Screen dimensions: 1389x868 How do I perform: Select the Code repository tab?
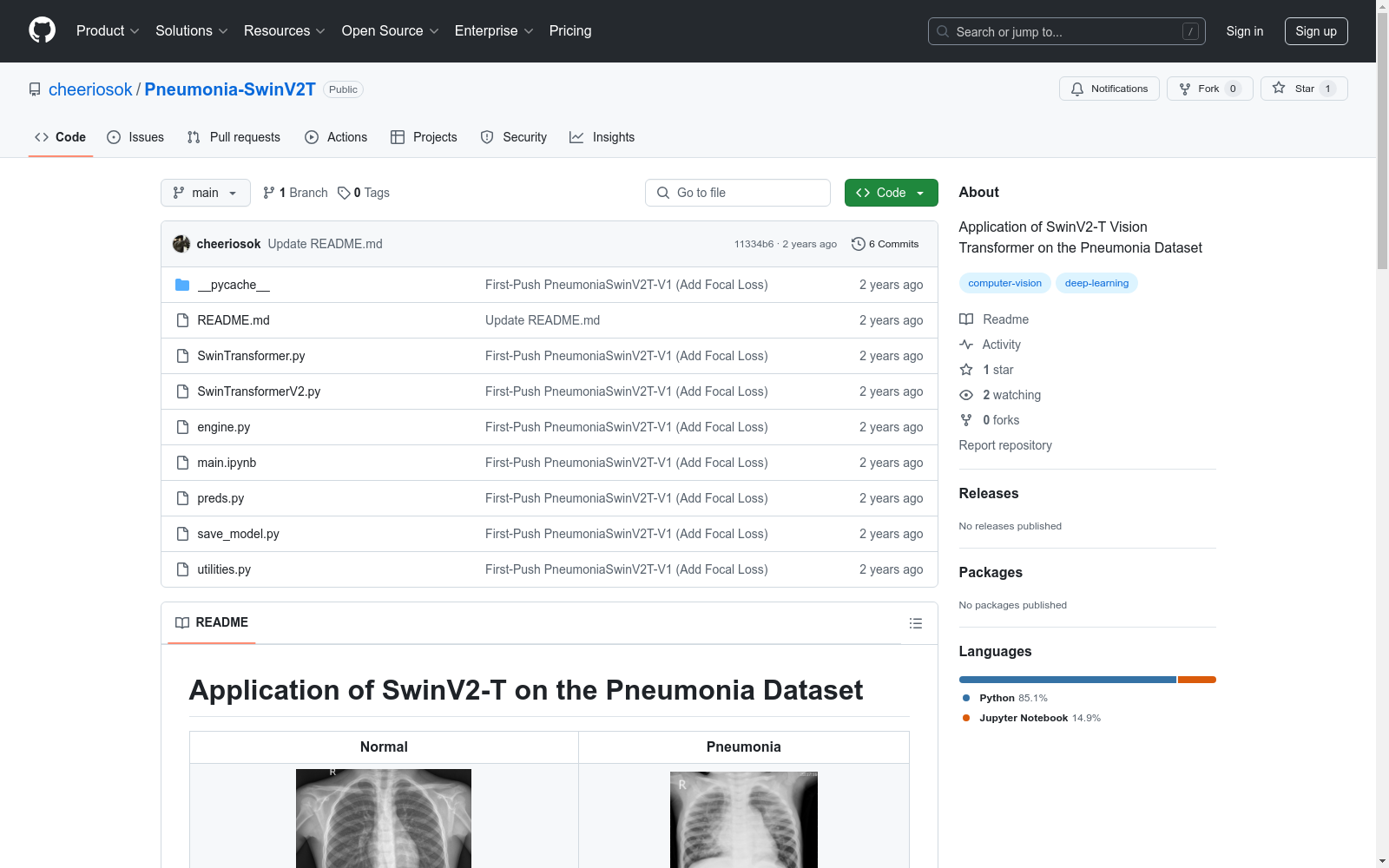coord(61,137)
